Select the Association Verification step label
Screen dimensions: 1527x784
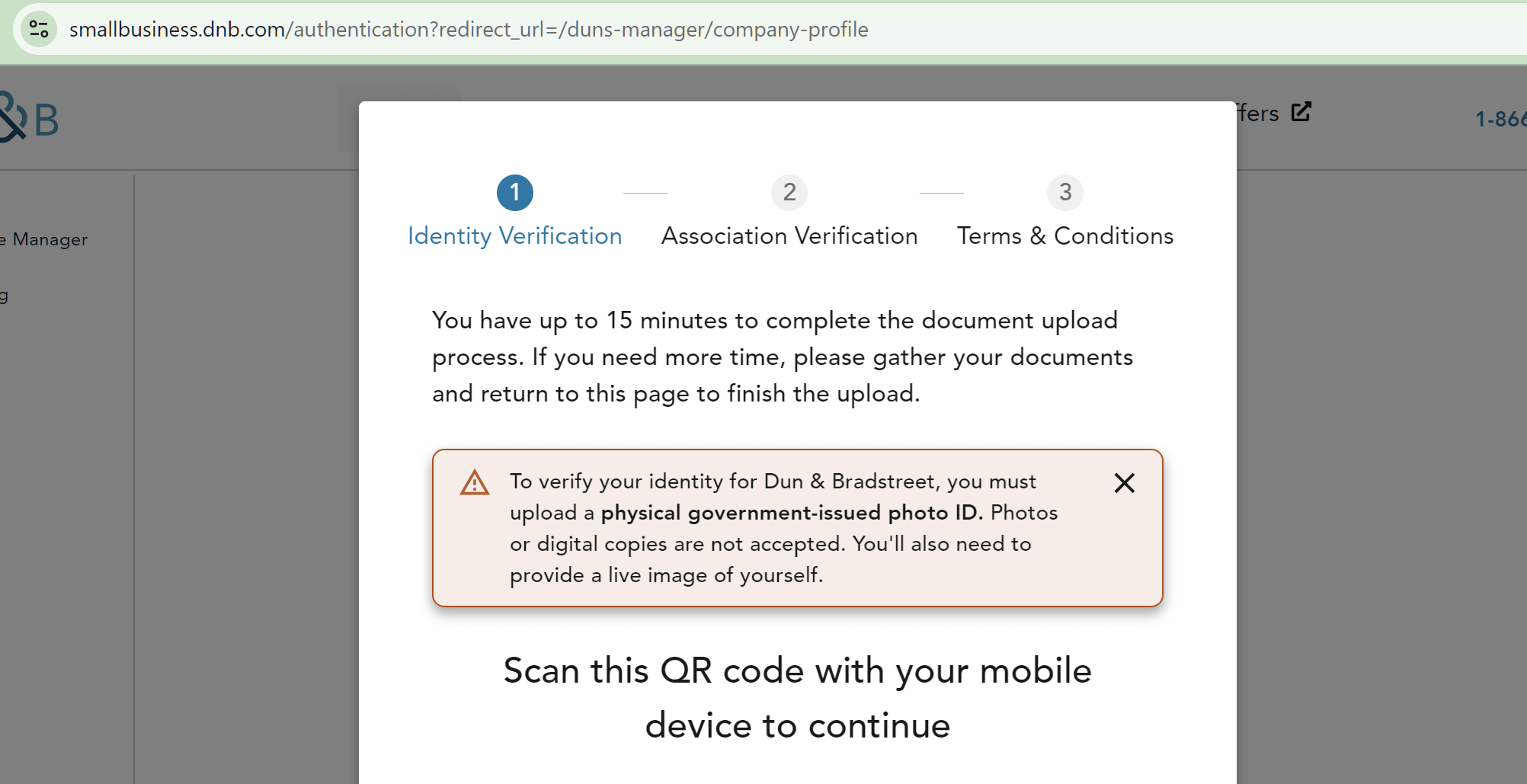[x=789, y=236]
